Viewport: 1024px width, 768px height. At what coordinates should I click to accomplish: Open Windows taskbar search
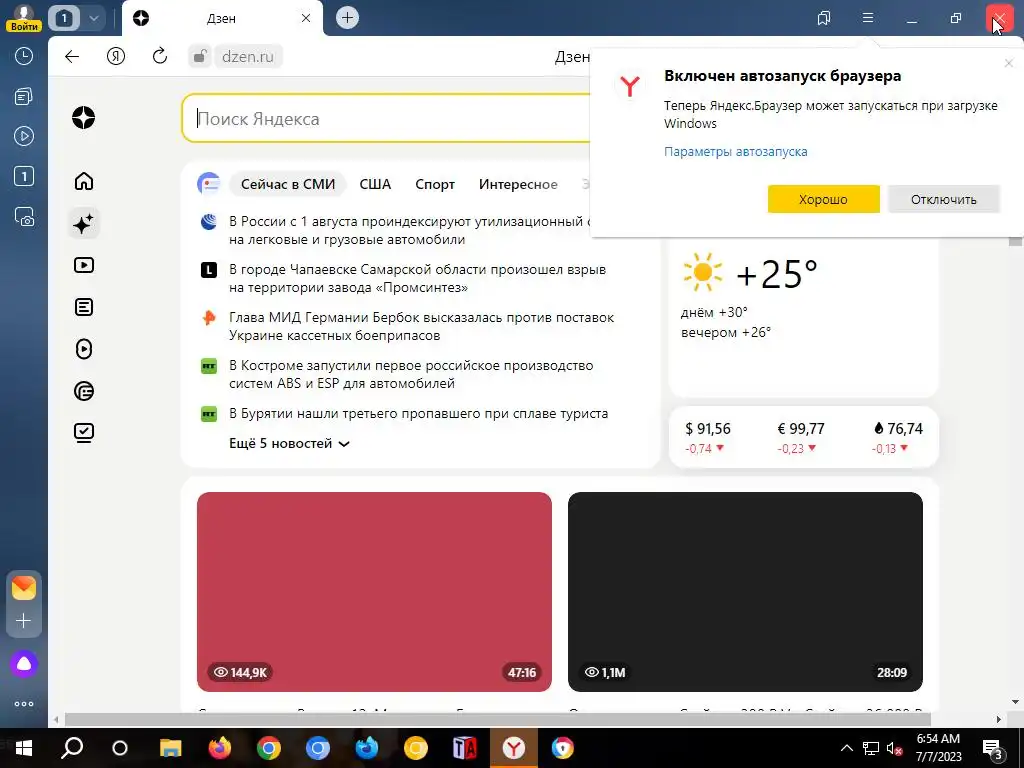pyautogui.click(x=72, y=748)
